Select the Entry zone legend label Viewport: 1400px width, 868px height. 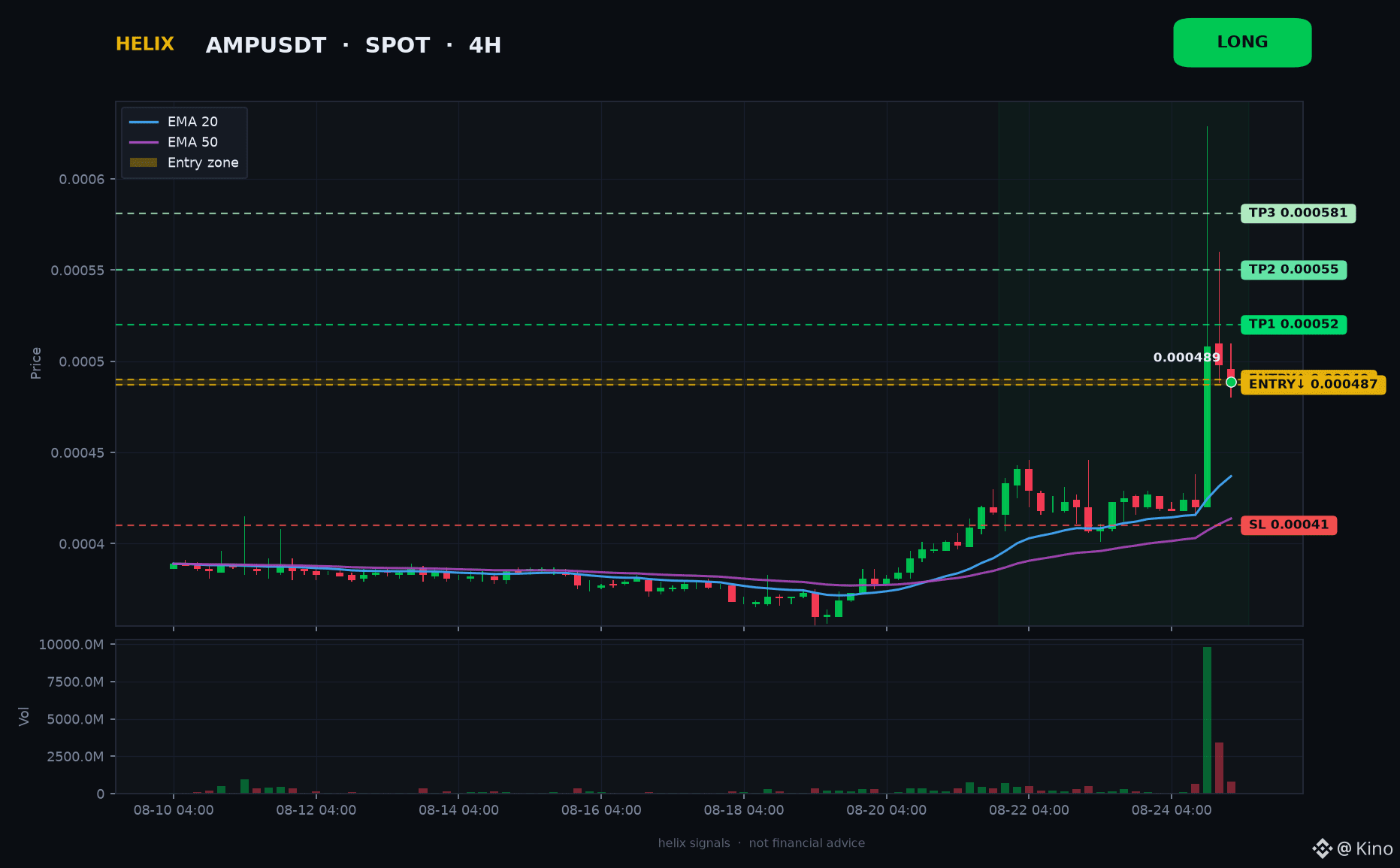(203, 162)
